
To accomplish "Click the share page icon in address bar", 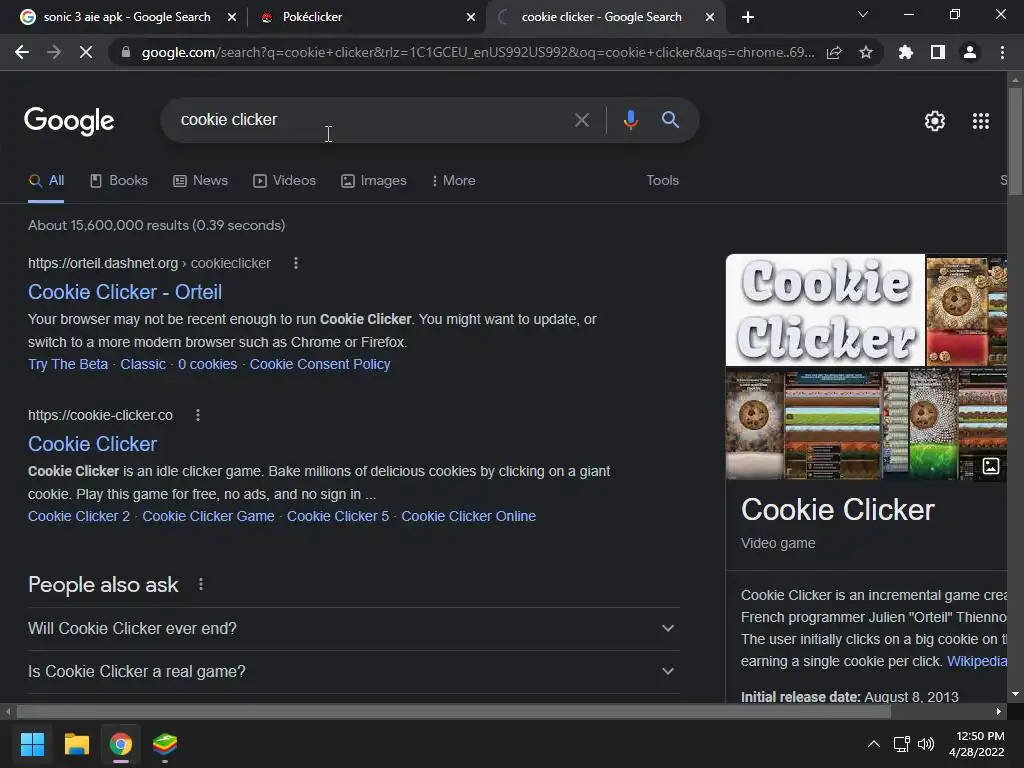I will 834,52.
